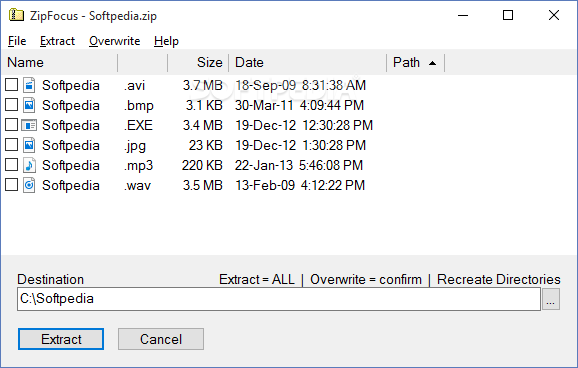Click the image icon of Softpedia .bmp

tap(29, 105)
